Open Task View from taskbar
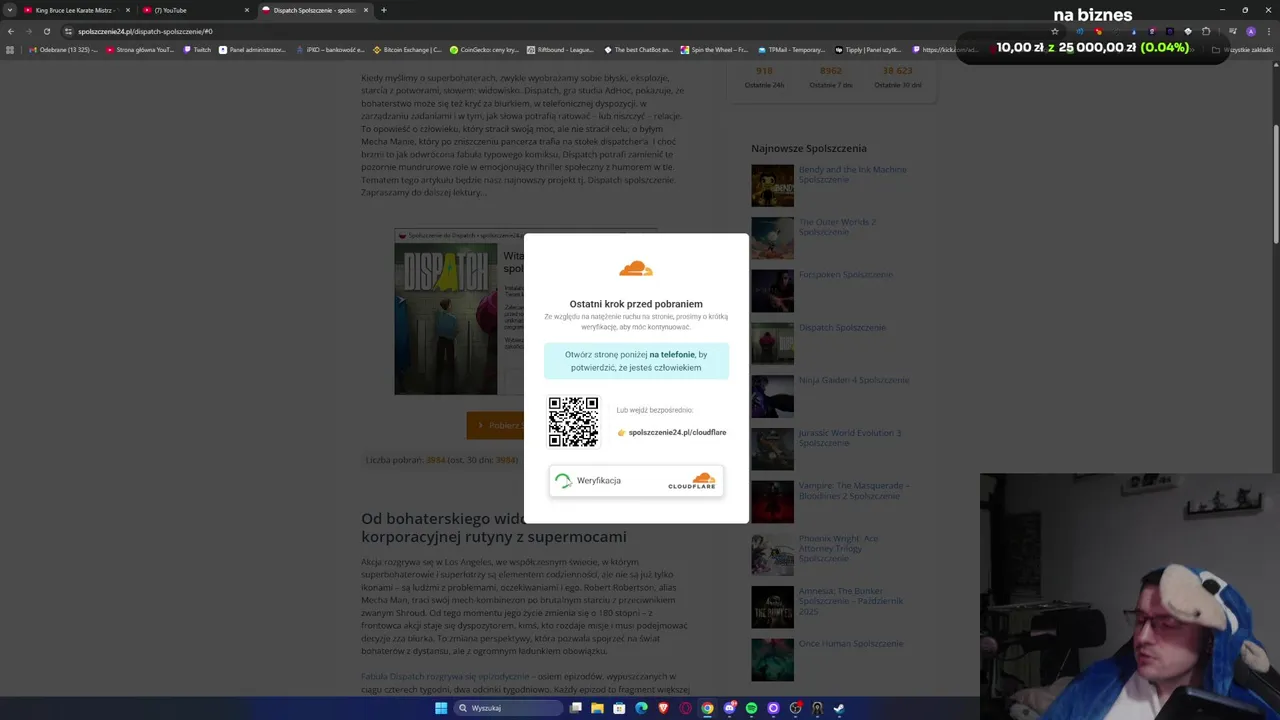The height and width of the screenshot is (720, 1280). click(x=576, y=708)
